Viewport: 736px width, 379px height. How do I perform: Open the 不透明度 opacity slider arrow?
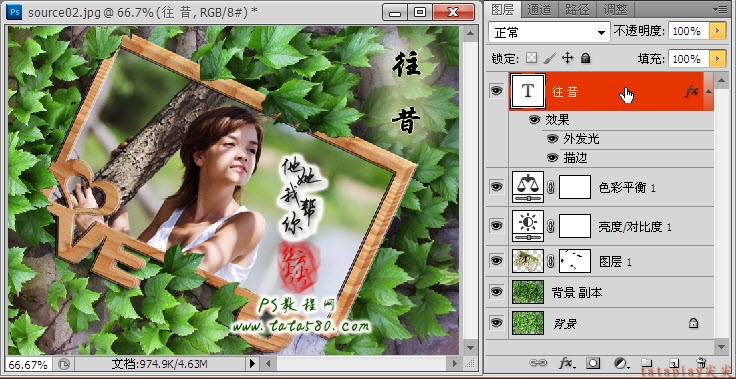(x=717, y=31)
